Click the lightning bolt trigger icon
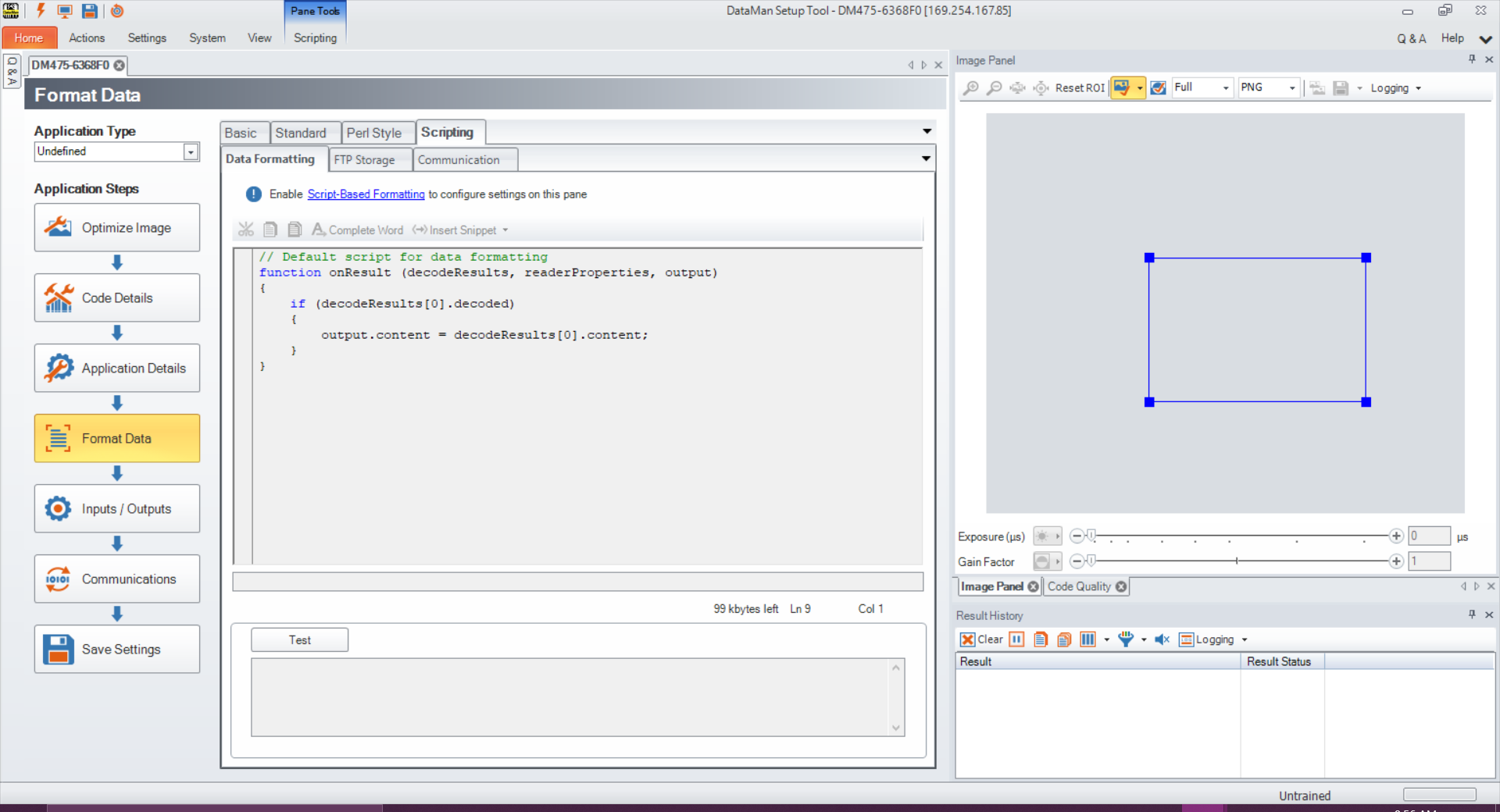The image size is (1500, 812). [x=41, y=11]
